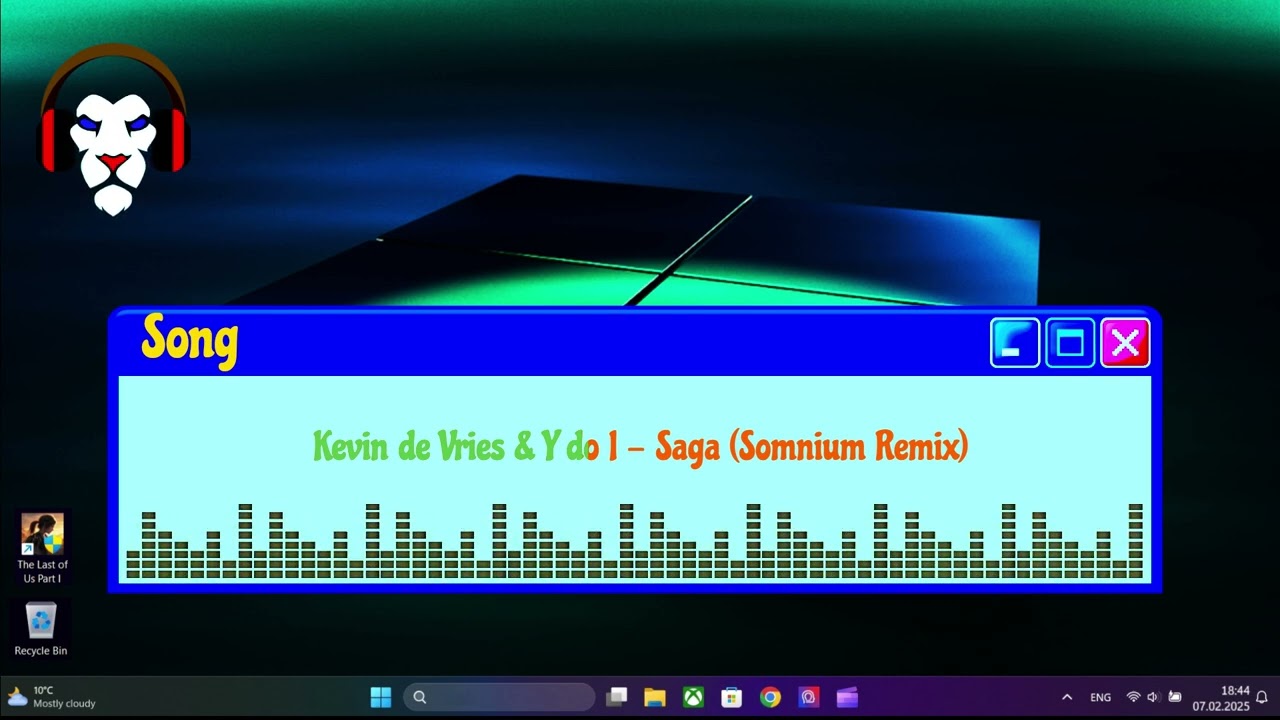Click the taskbar search box
This screenshot has width=1280, height=720.
(x=499, y=697)
